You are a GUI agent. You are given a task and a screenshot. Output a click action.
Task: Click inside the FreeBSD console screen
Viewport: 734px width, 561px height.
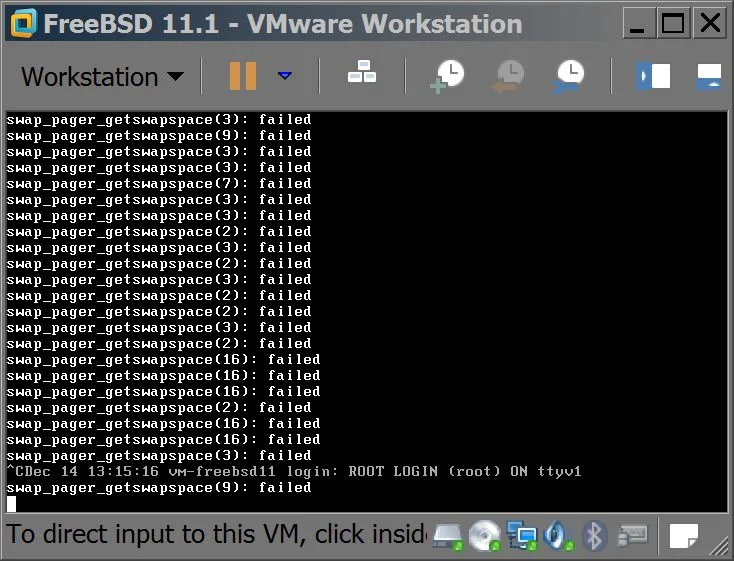click(x=367, y=311)
